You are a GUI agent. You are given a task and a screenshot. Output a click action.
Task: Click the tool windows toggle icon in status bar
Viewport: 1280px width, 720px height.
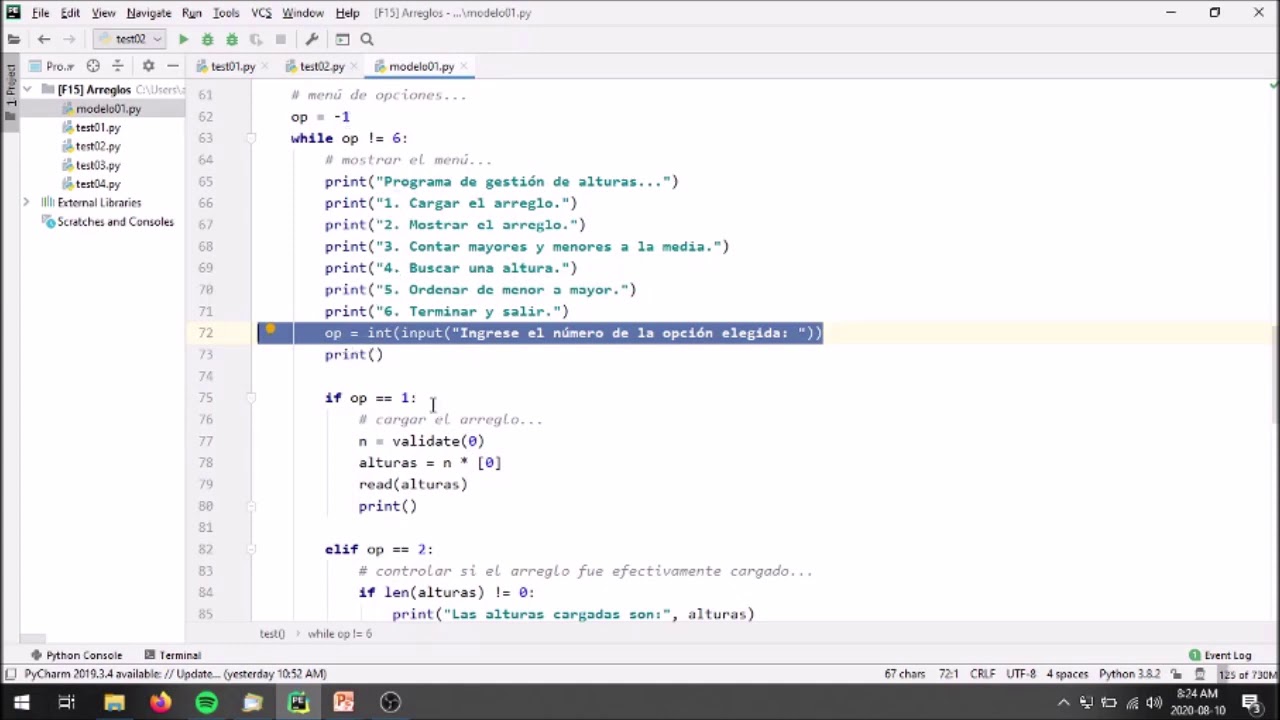(x=10, y=674)
